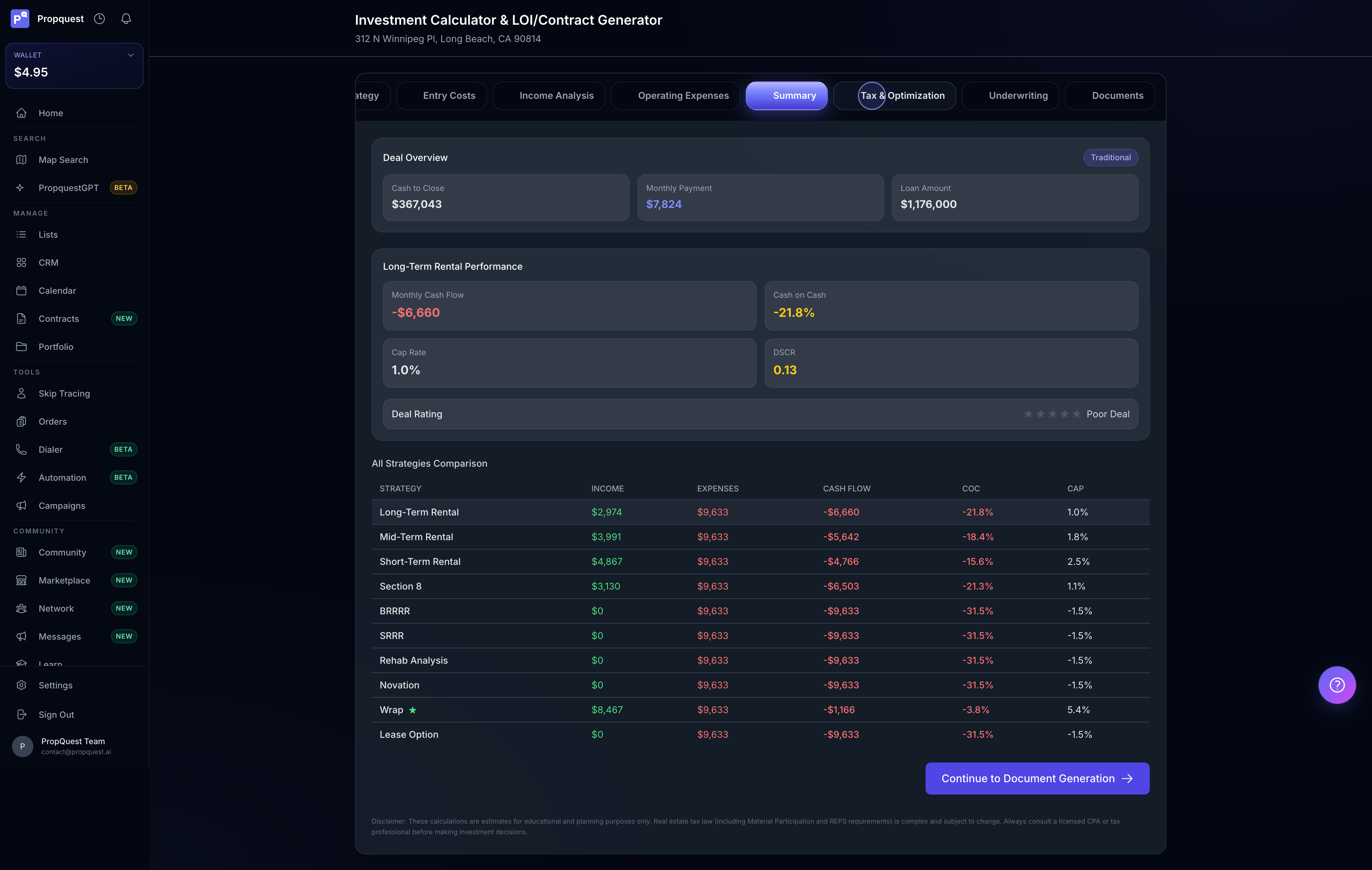Click the Propquest logo icon
This screenshot has height=870, width=1372.
(x=20, y=19)
